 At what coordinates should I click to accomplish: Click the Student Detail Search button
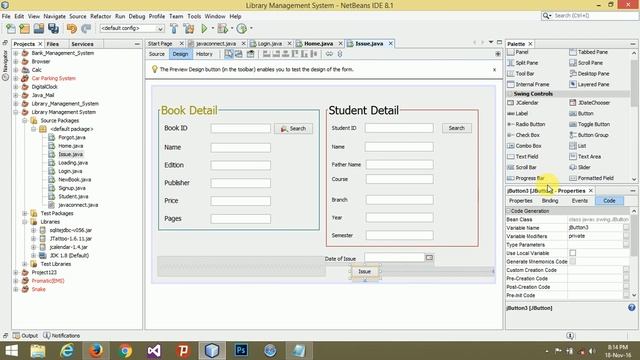457,128
